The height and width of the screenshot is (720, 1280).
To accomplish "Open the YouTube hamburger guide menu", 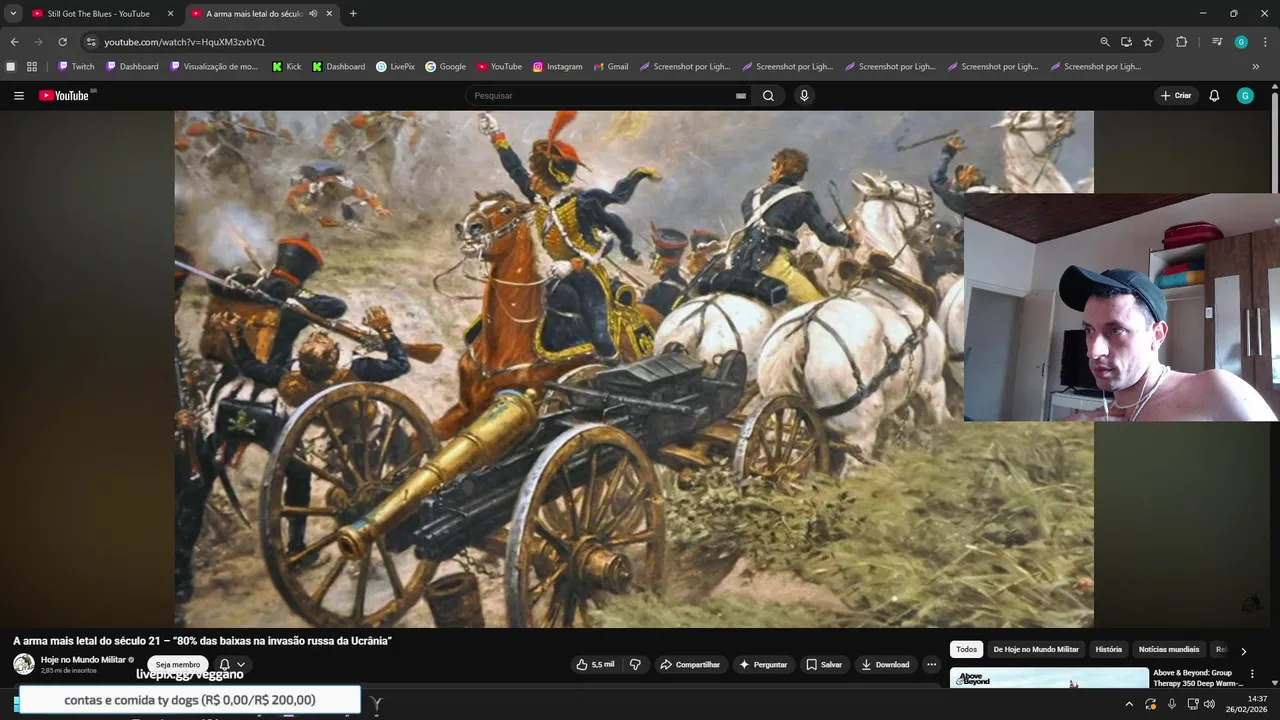I will (19, 96).
